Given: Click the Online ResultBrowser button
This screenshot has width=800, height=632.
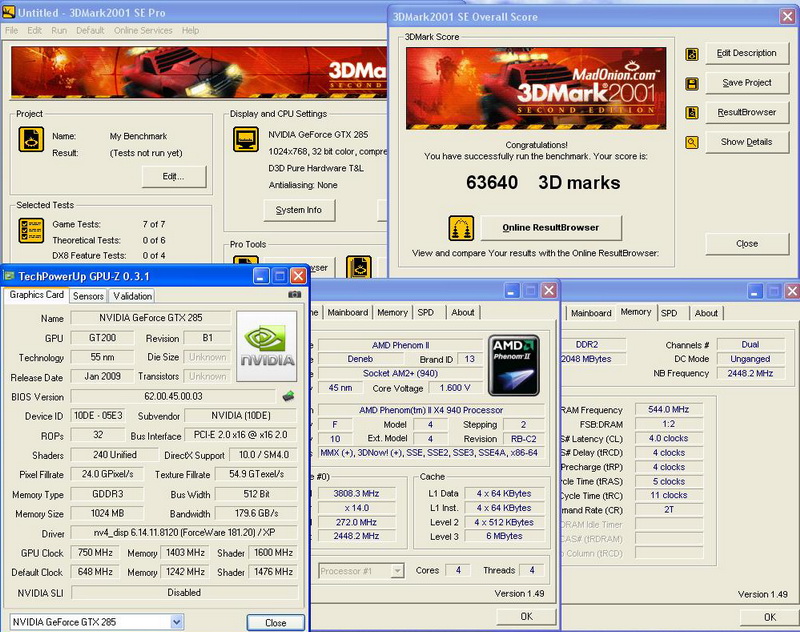Looking at the screenshot, I should point(551,228).
